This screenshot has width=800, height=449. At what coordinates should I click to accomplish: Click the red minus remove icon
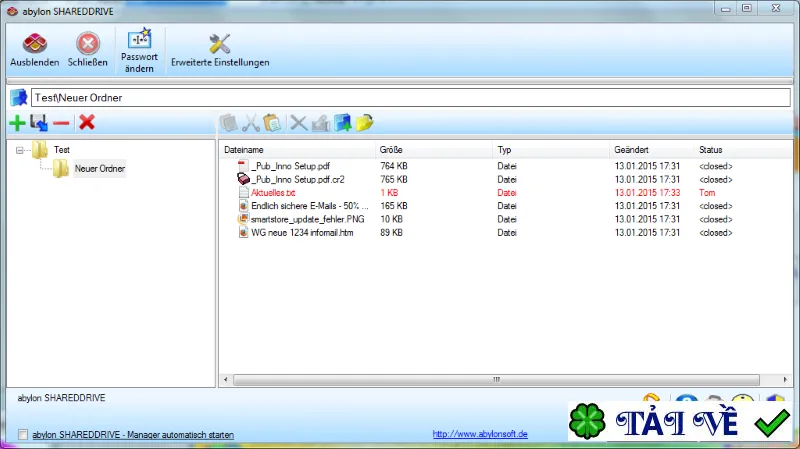[x=61, y=123]
